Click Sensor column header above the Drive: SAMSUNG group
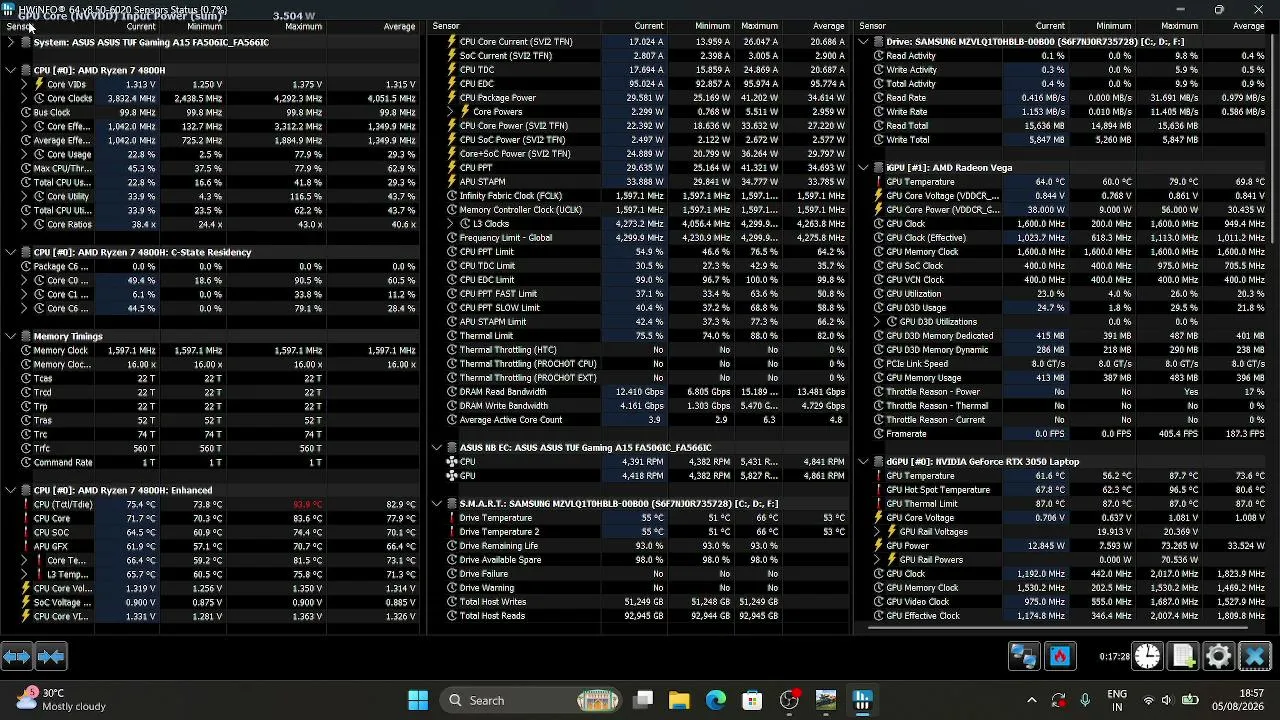Image resolution: width=1280 pixels, height=720 pixels. click(x=872, y=26)
